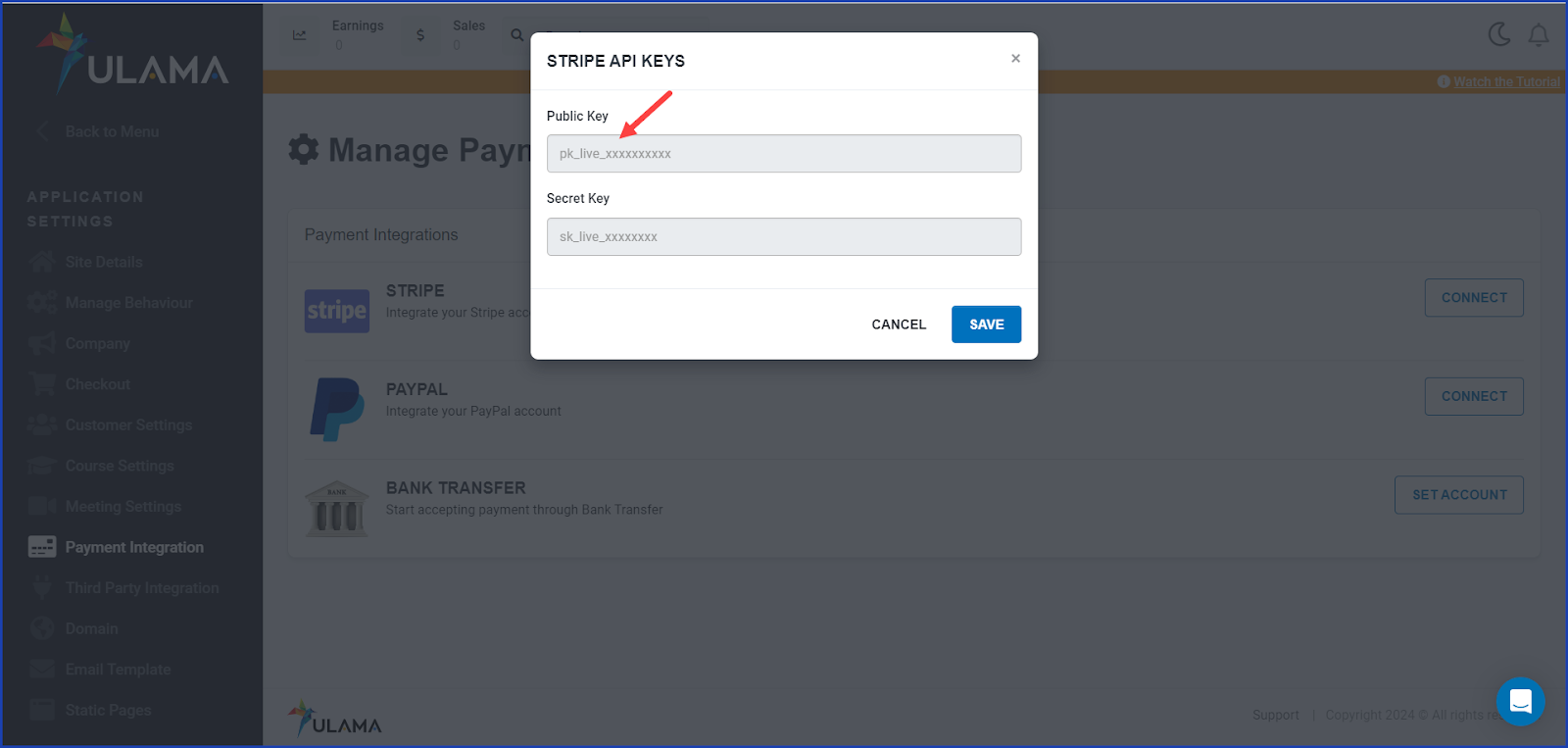The image size is (1568, 748).
Task: Click the Earnings chart icon
Action: [x=299, y=35]
